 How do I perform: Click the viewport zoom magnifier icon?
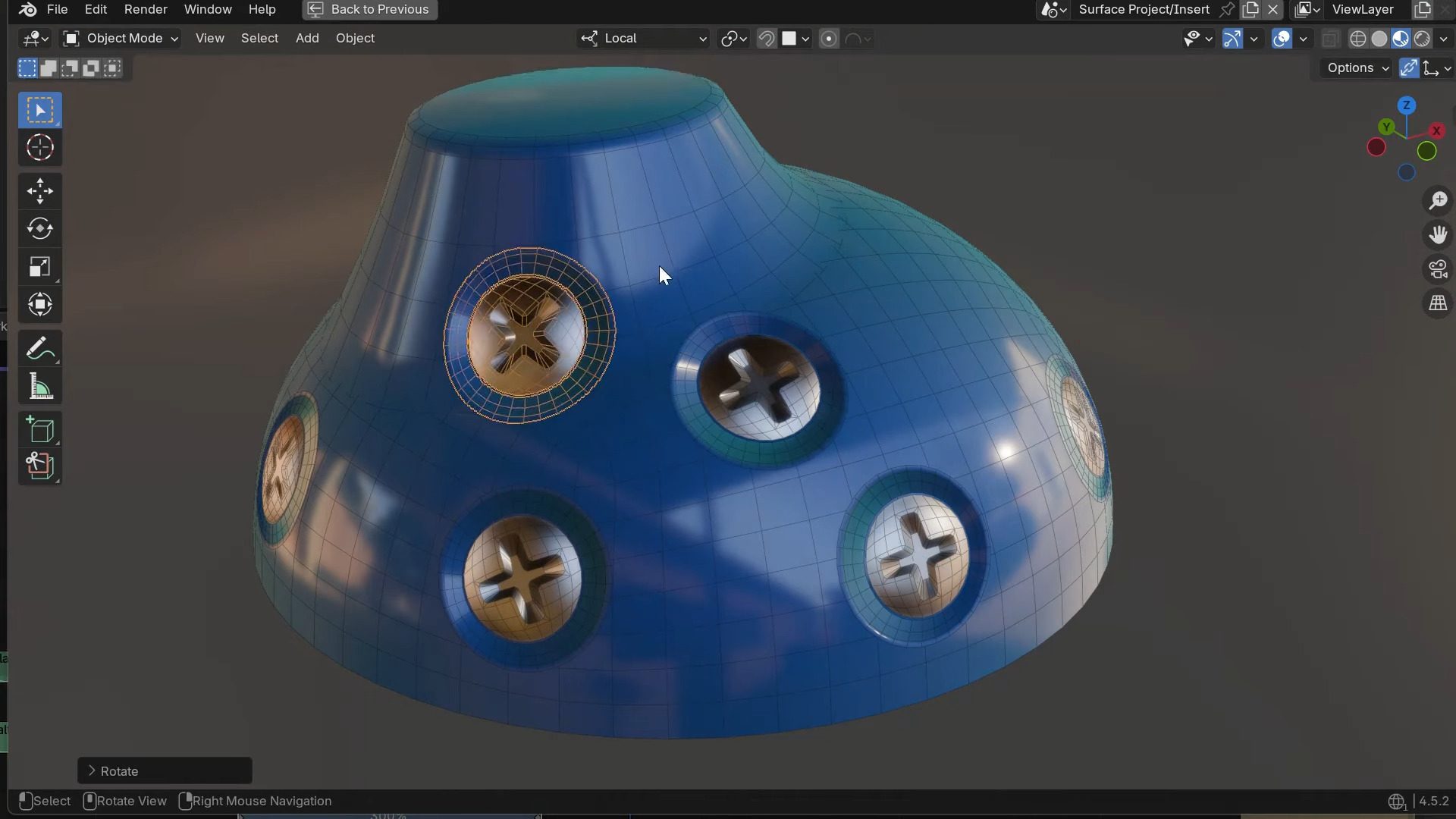tap(1438, 200)
